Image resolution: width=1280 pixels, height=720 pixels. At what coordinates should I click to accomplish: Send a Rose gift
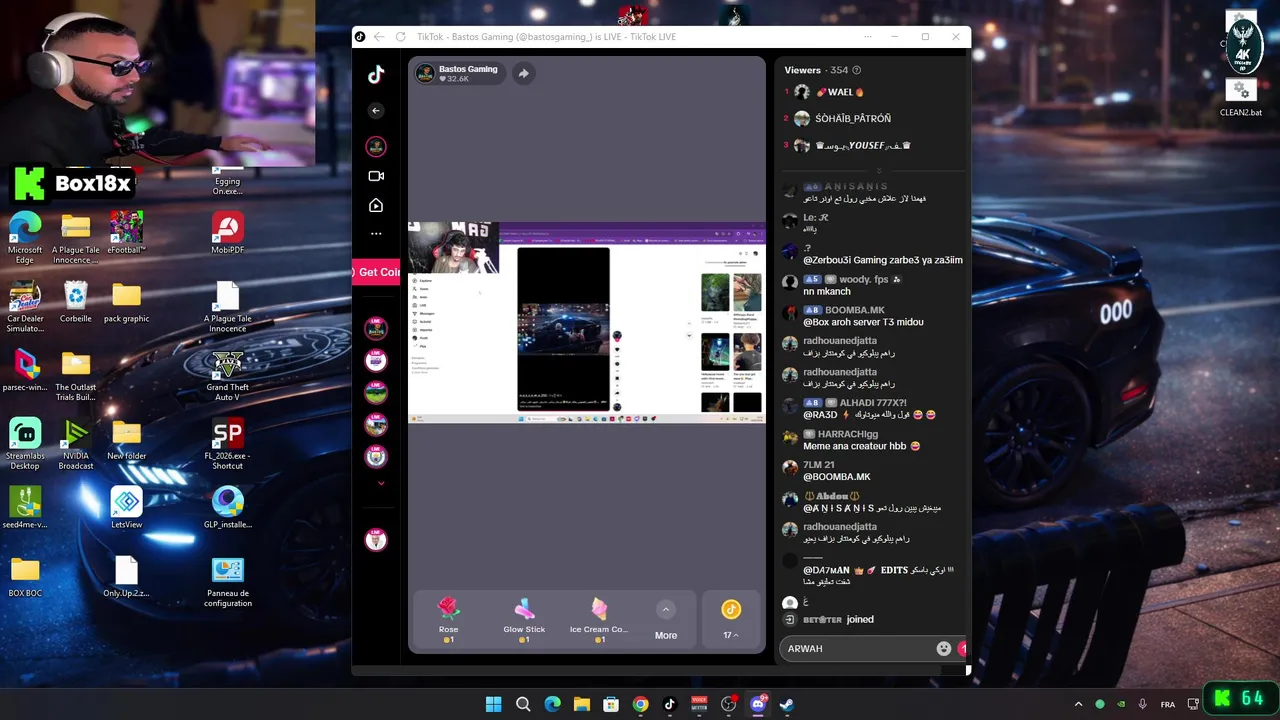pyautogui.click(x=448, y=619)
